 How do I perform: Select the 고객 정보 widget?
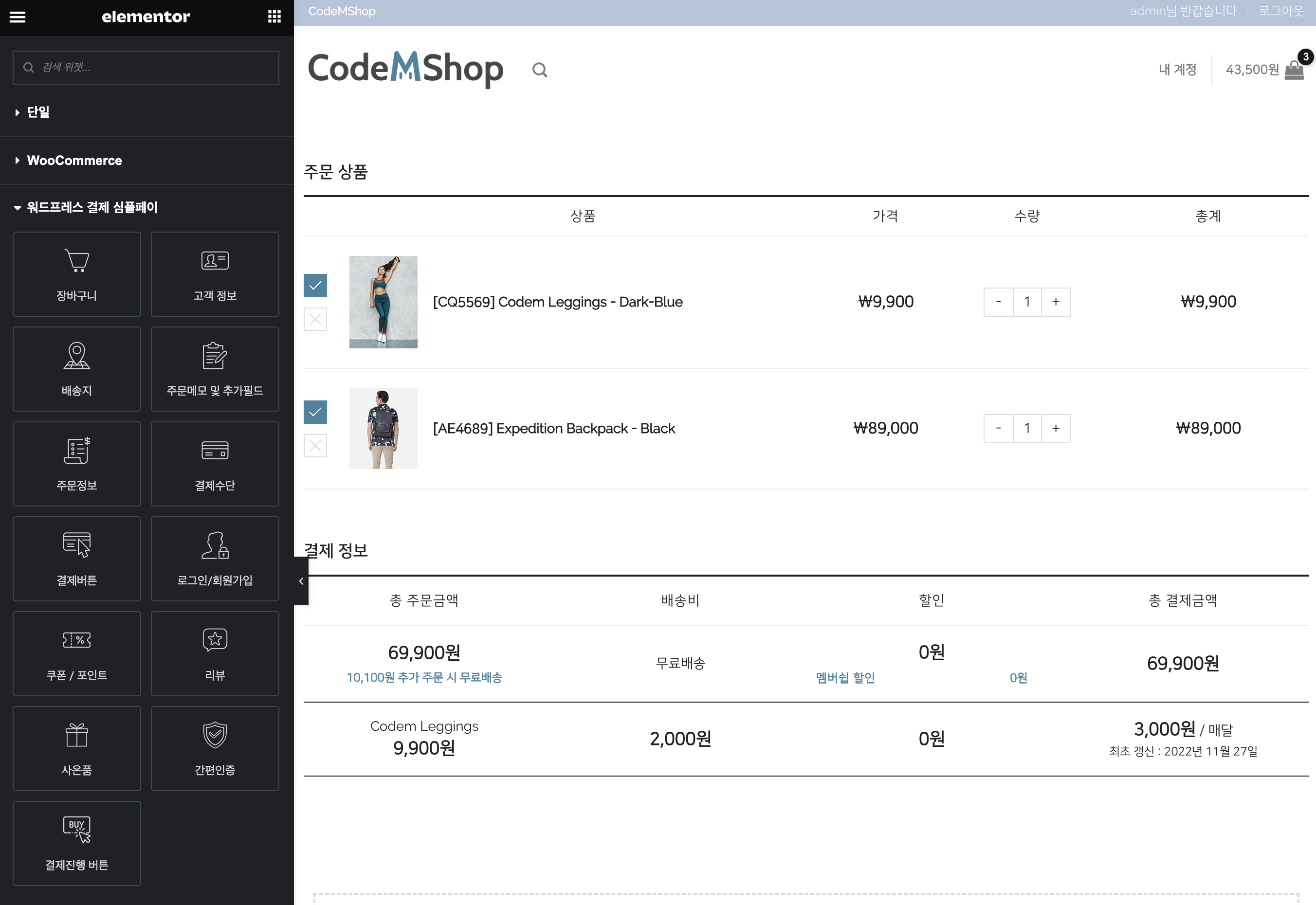pos(215,274)
